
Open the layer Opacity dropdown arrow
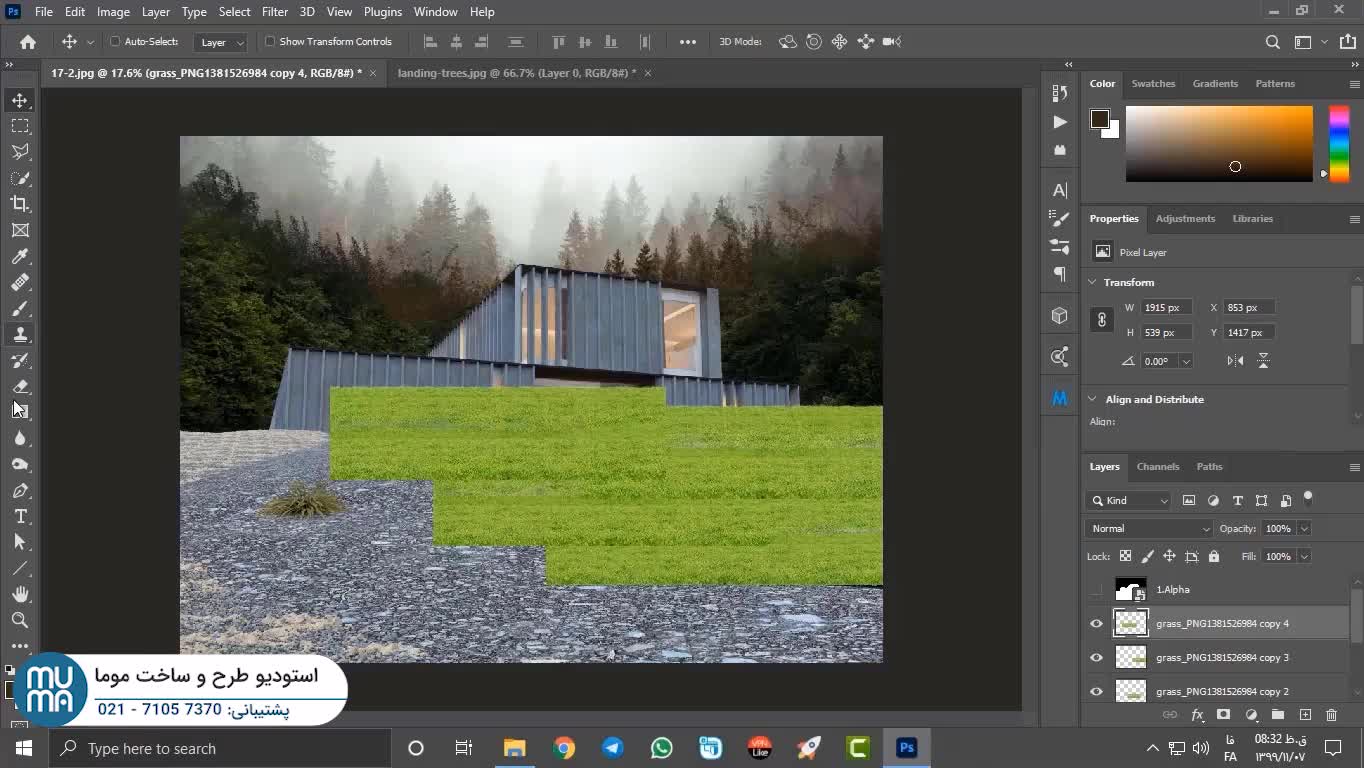(1304, 528)
